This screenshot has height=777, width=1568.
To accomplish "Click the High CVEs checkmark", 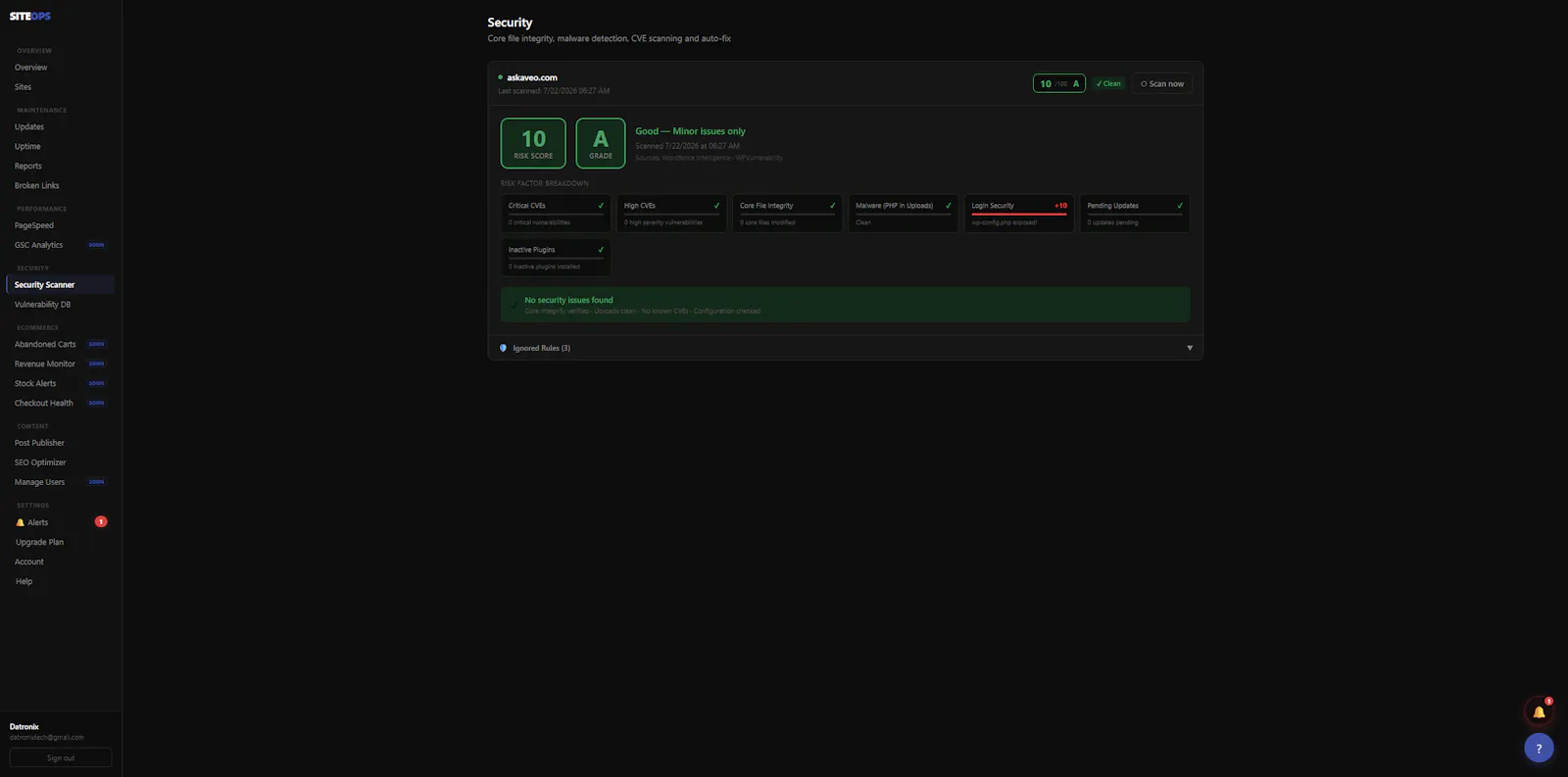I will (x=716, y=206).
